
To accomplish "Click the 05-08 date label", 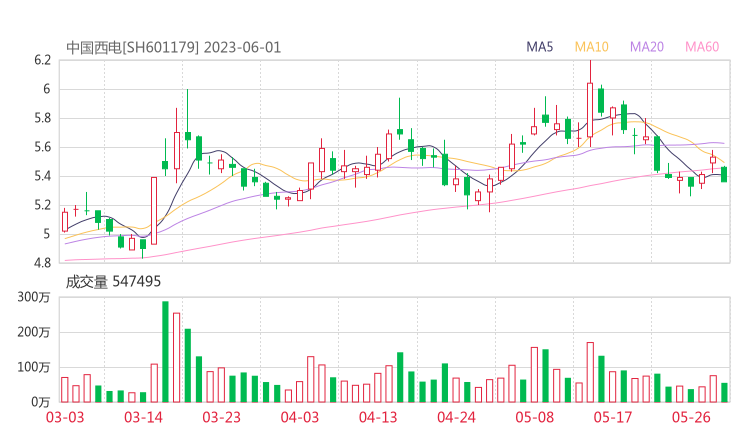I will click(534, 417).
